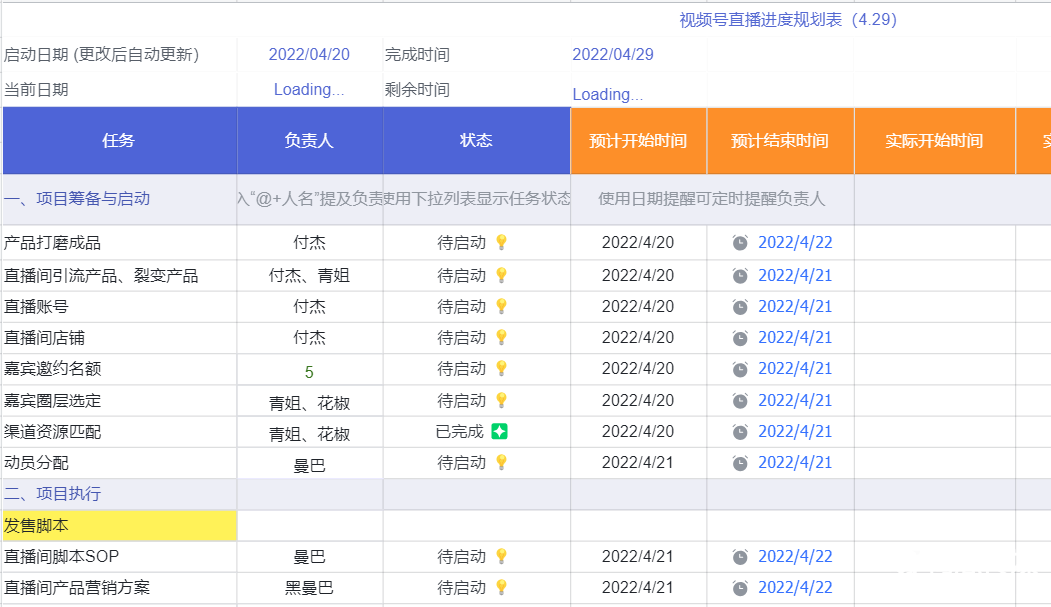Click the 使用日期提醒可定时提醒负责人 hint cell
The image size is (1051, 607).
pyautogui.click(x=712, y=199)
